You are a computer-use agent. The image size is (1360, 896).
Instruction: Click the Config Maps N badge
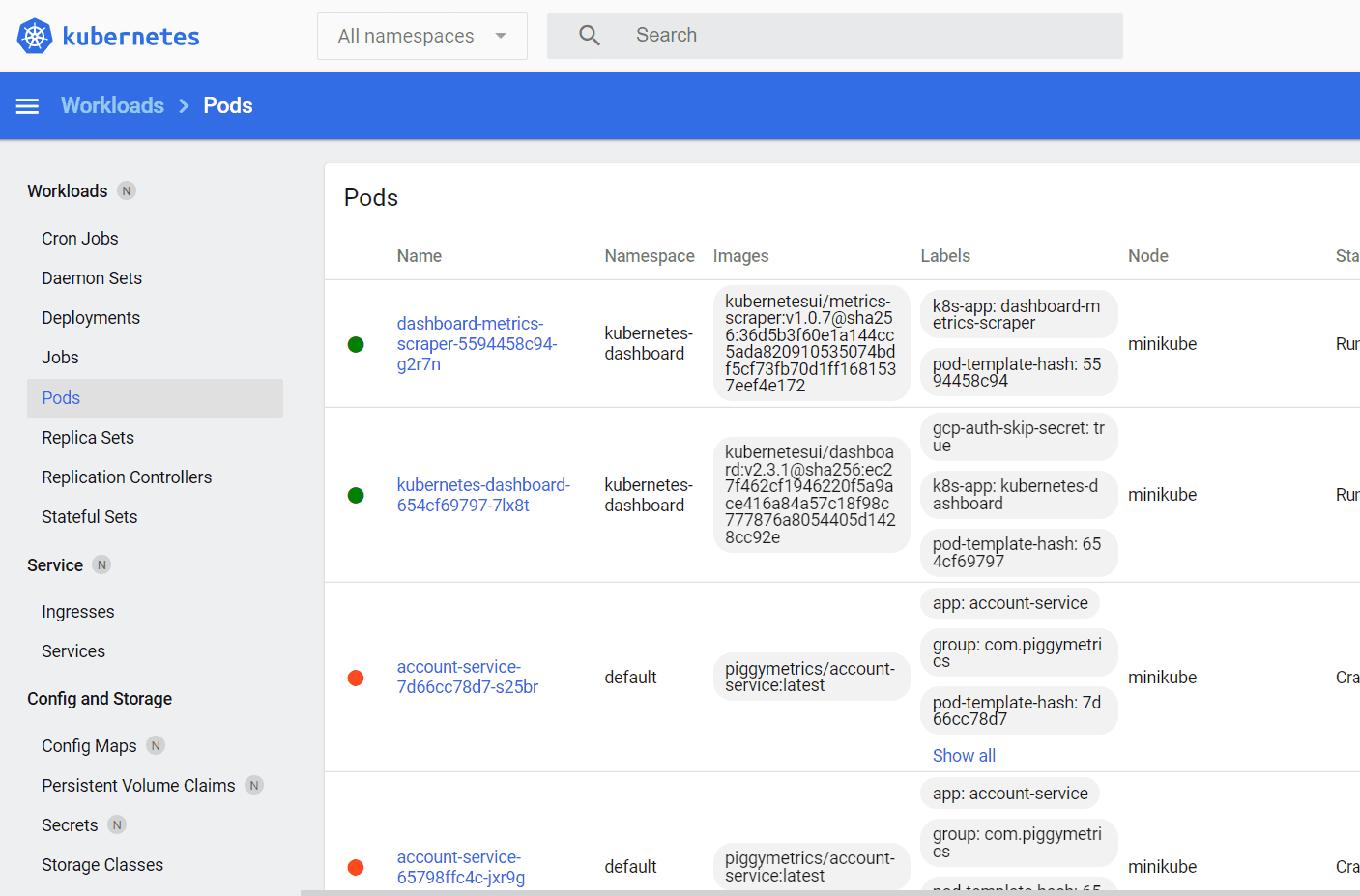pos(156,746)
